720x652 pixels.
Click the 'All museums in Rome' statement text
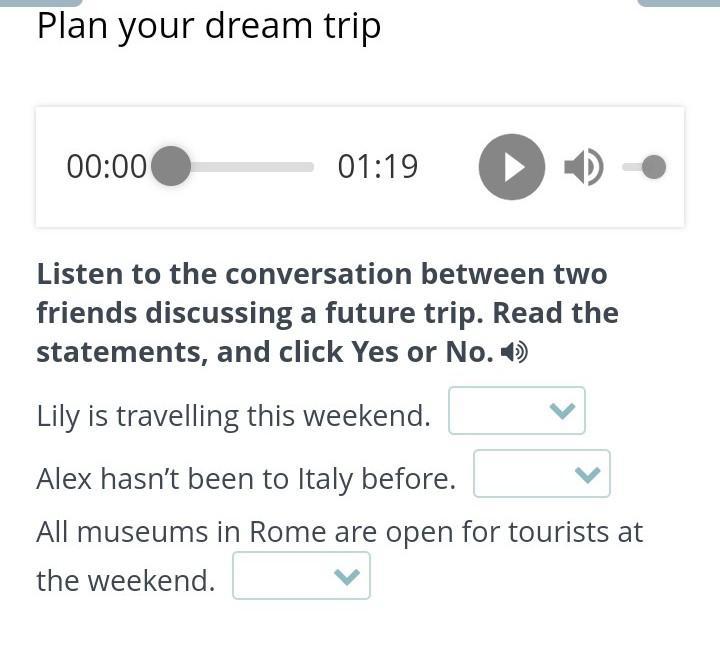[340, 556]
